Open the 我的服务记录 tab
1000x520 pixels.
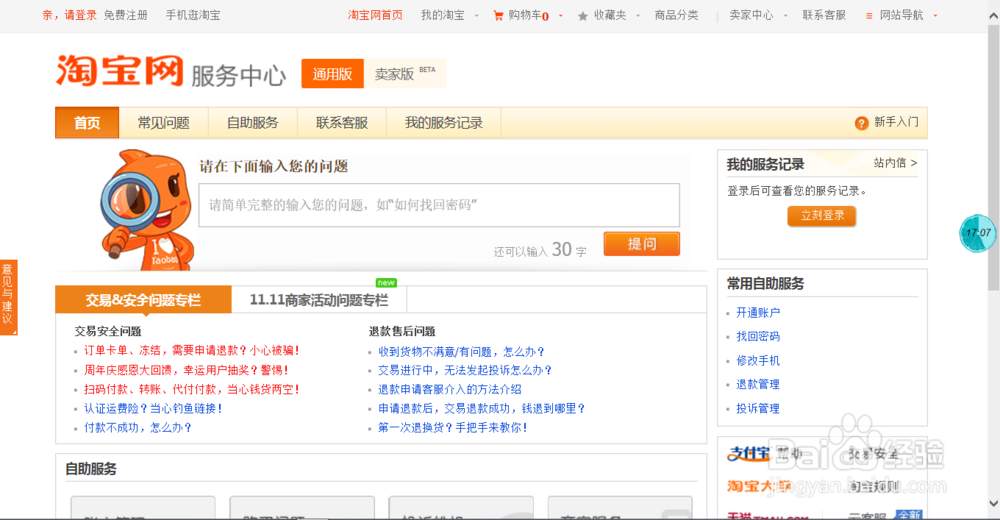(443, 123)
